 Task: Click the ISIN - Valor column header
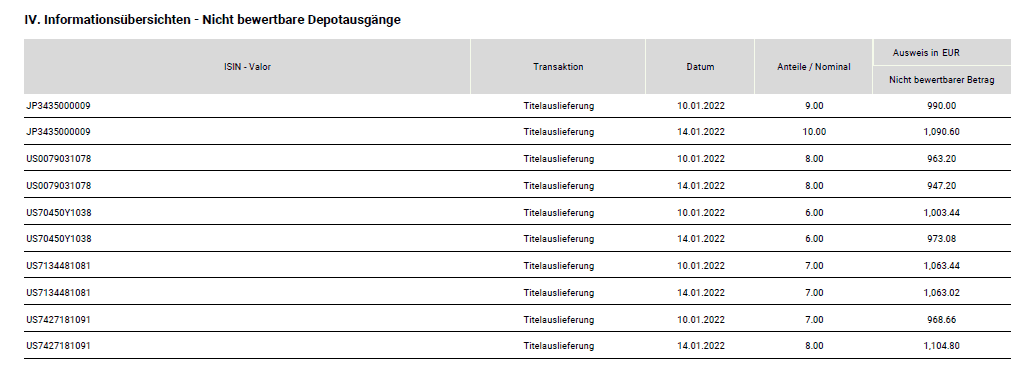point(247,67)
